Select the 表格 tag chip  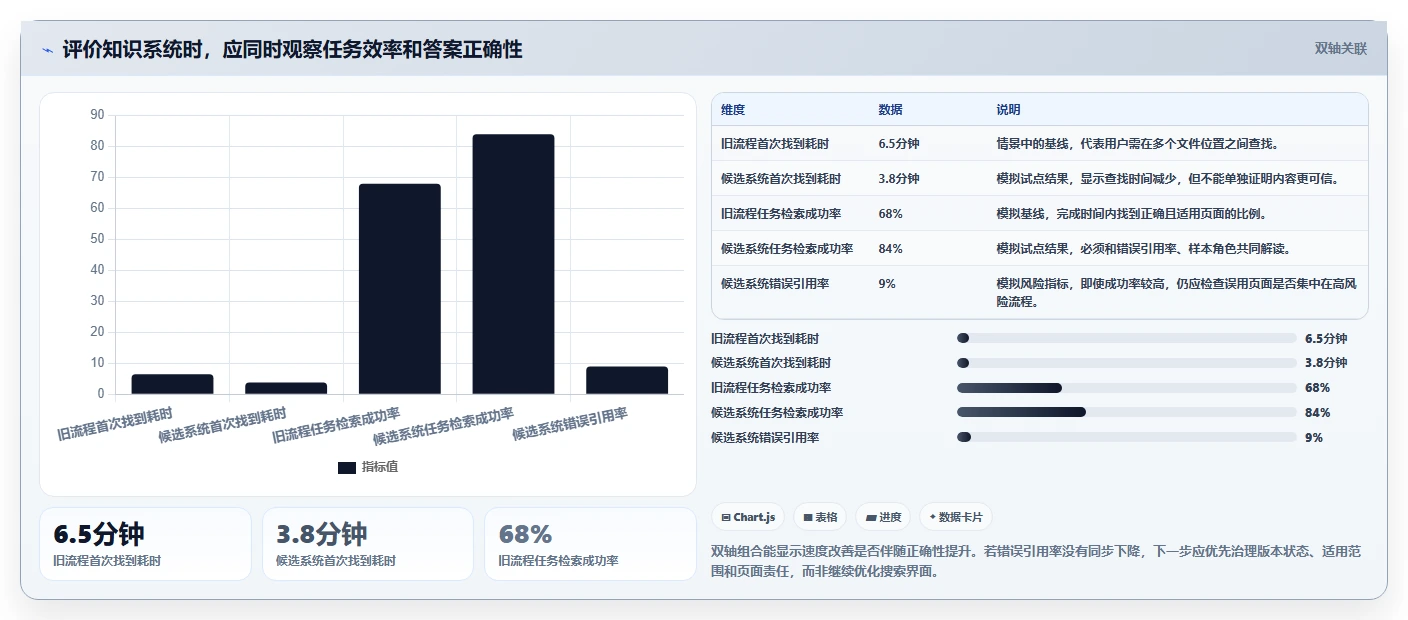coord(820,517)
